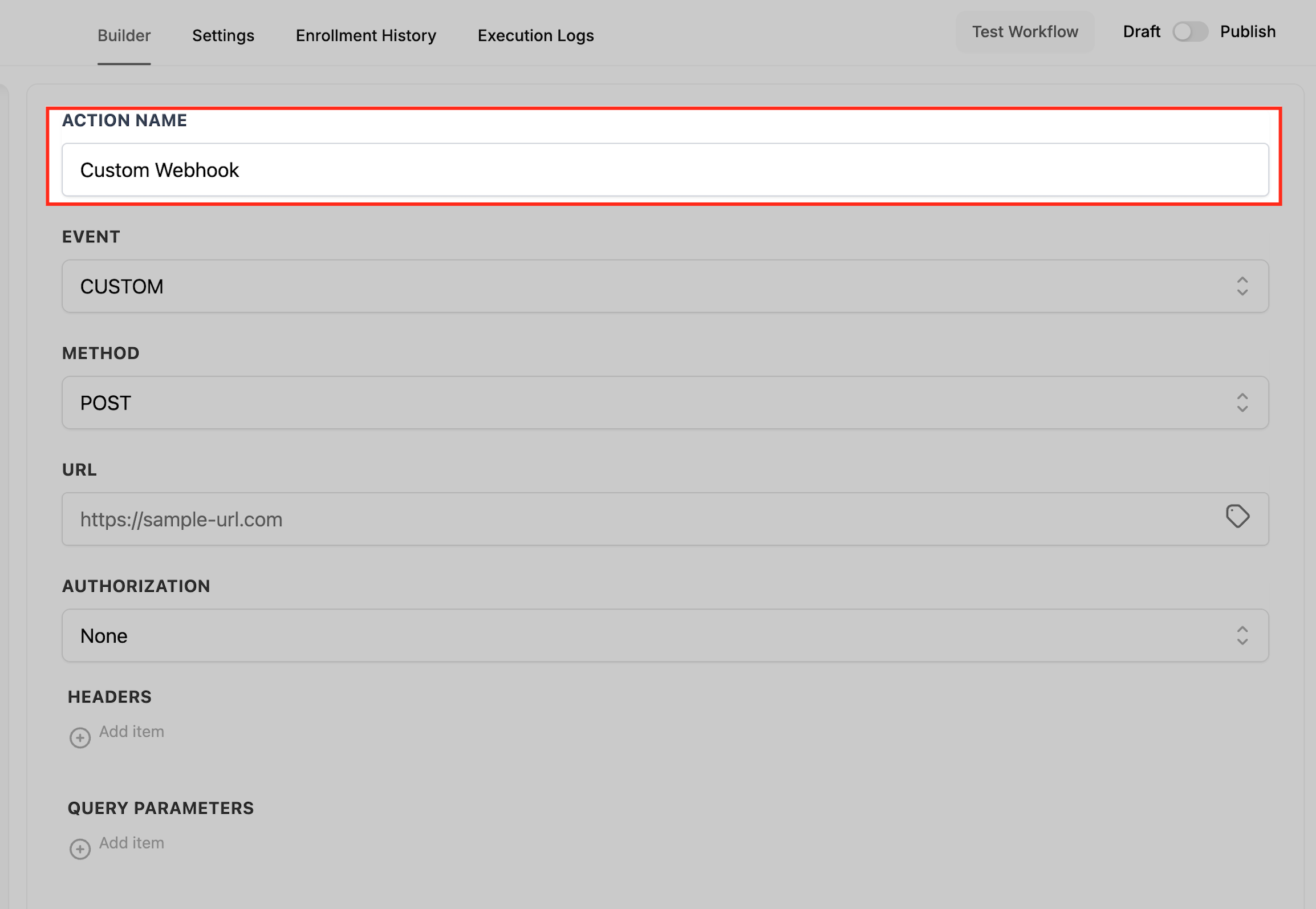The width and height of the screenshot is (1316, 909).
Task: Select the Builder tab
Action: tap(124, 35)
